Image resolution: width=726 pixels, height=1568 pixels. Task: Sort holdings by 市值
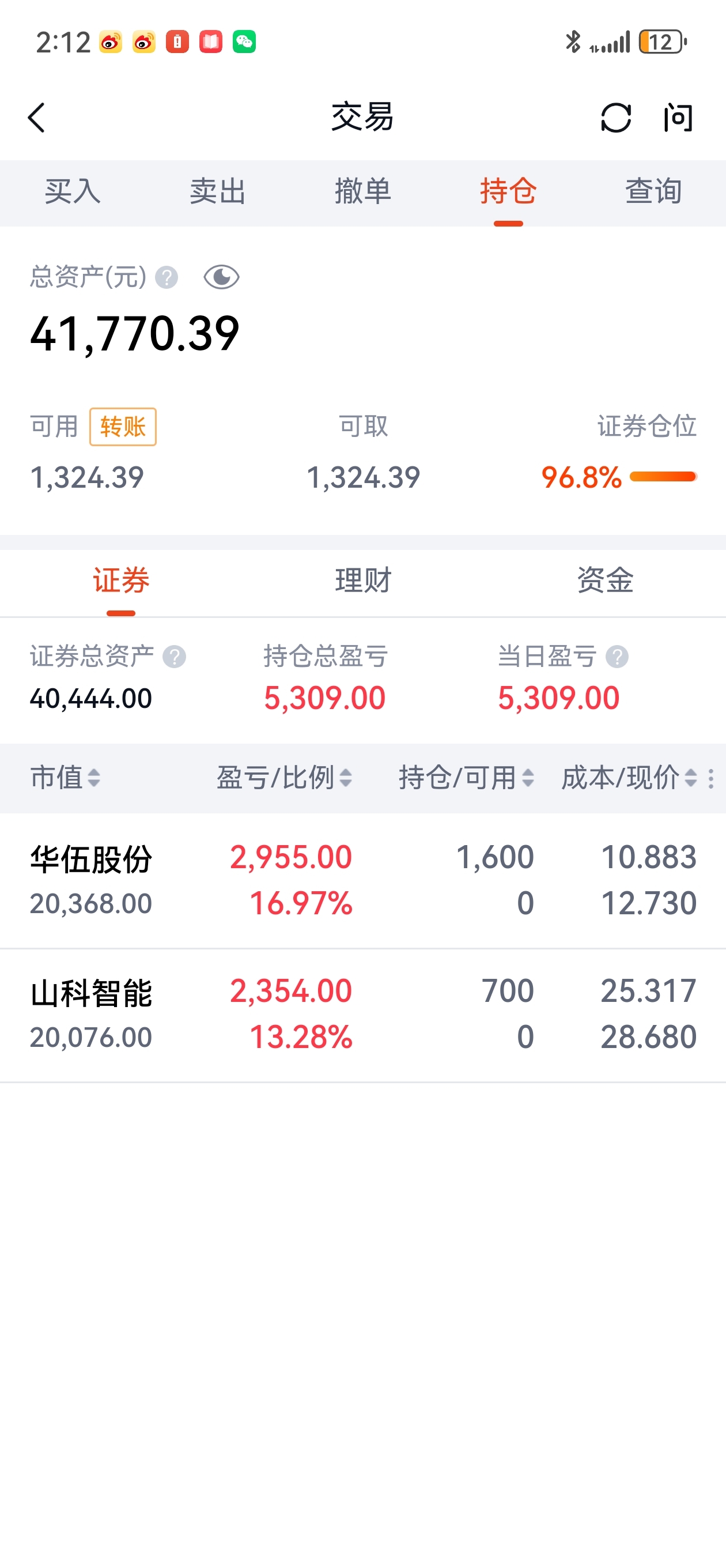click(65, 778)
